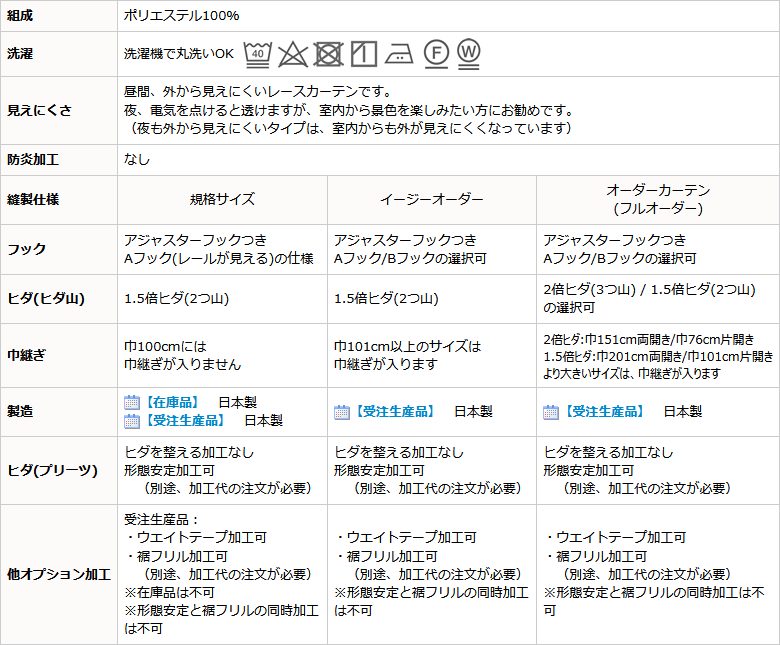Viewport: 780px width, 645px height.
Task: Click the calendar icon in the イージーオーダー column
Action: (342, 411)
